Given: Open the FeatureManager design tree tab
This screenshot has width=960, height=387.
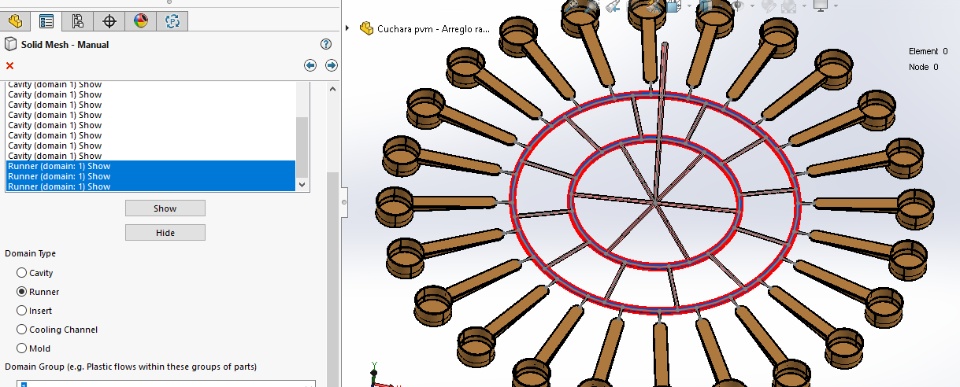Looking at the screenshot, I should tap(15, 21).
